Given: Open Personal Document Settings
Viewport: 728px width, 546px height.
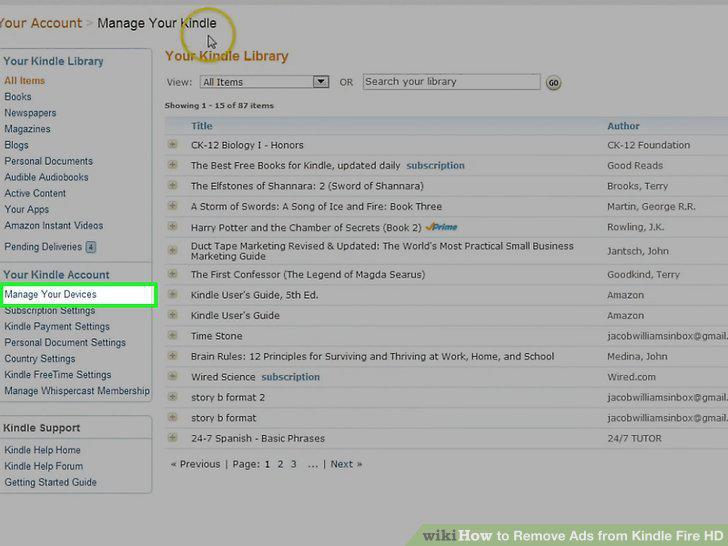Looking at the screenshot, I should click(65, 343).
